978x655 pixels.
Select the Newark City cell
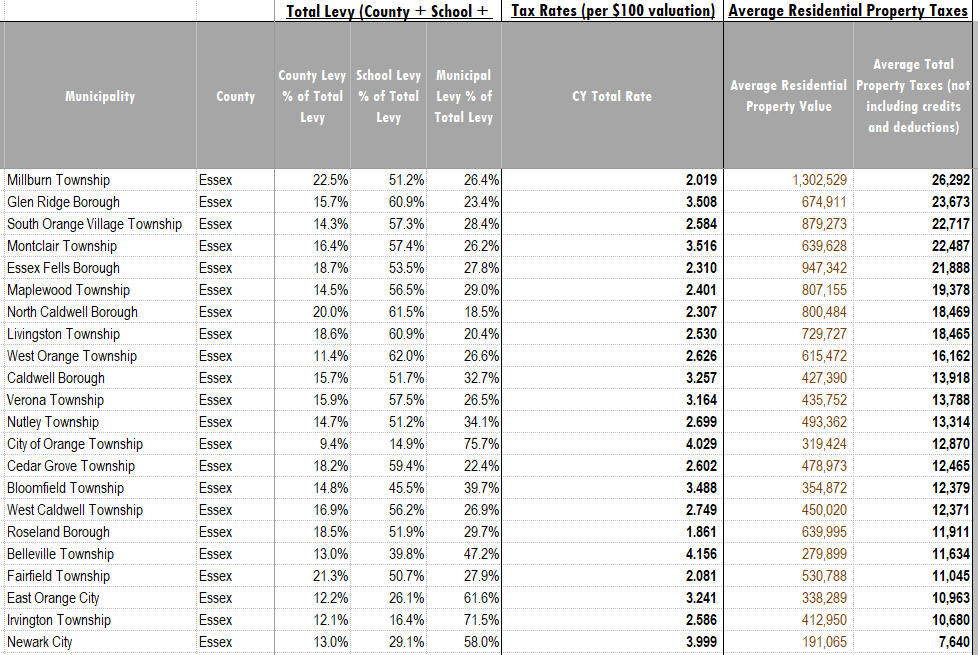[40, 642]
